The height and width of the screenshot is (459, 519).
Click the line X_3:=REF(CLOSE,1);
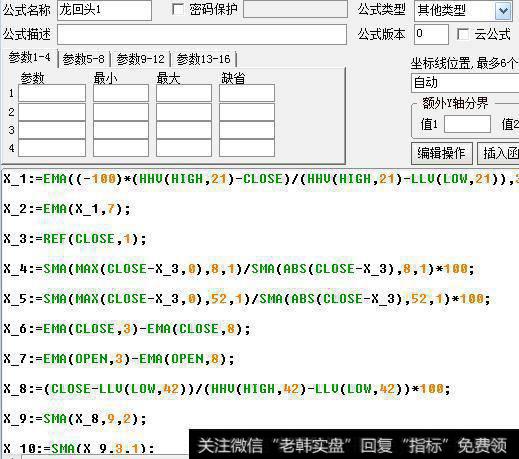click(75, 239)
